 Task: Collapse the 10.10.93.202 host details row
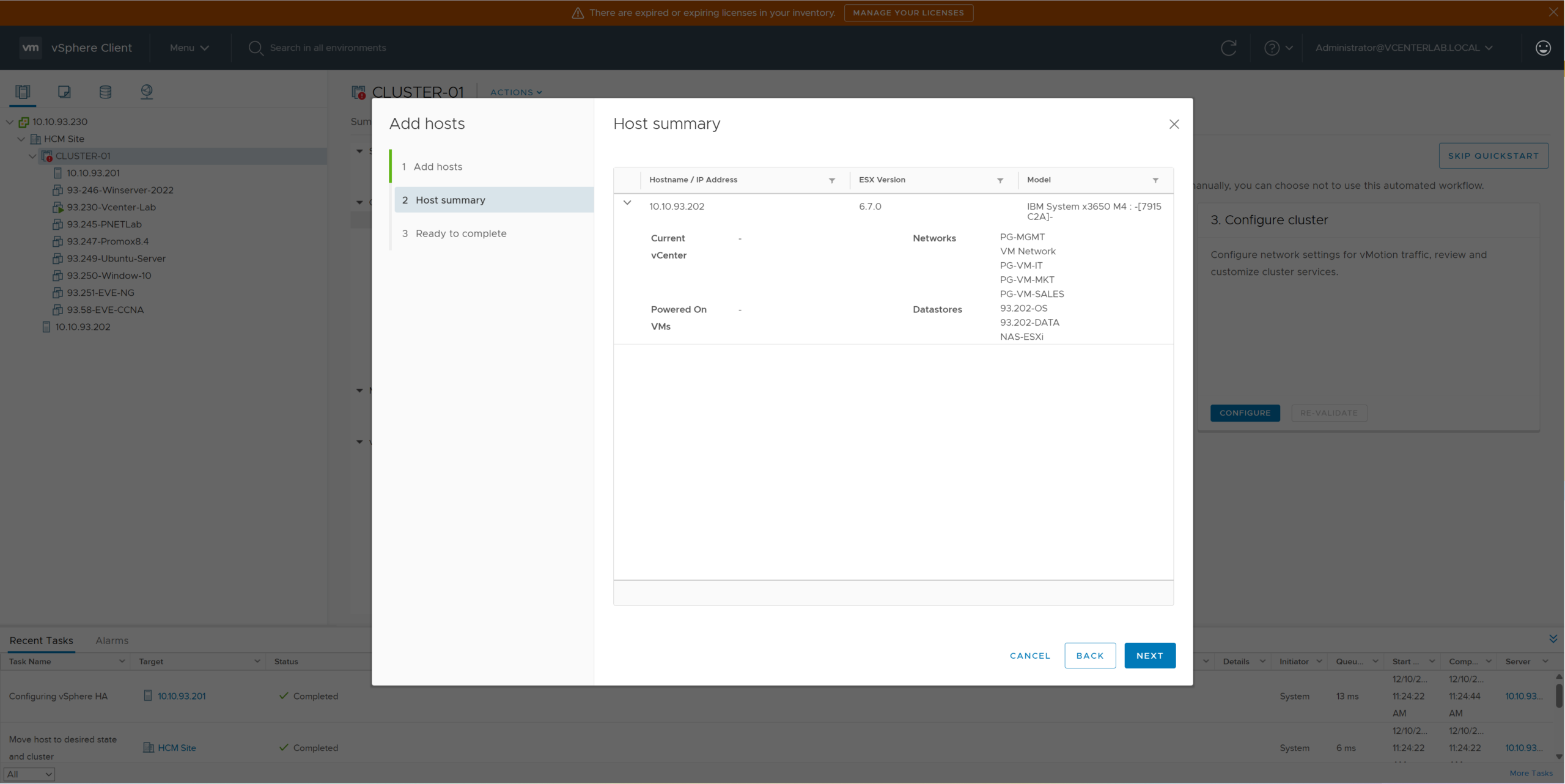[627, 203]
